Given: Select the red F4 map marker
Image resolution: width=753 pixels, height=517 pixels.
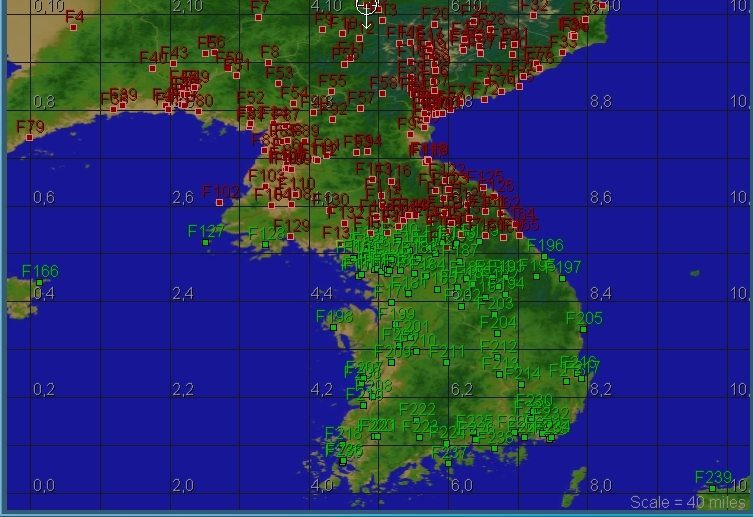Looking at the screenshot, I should (73, 27).
